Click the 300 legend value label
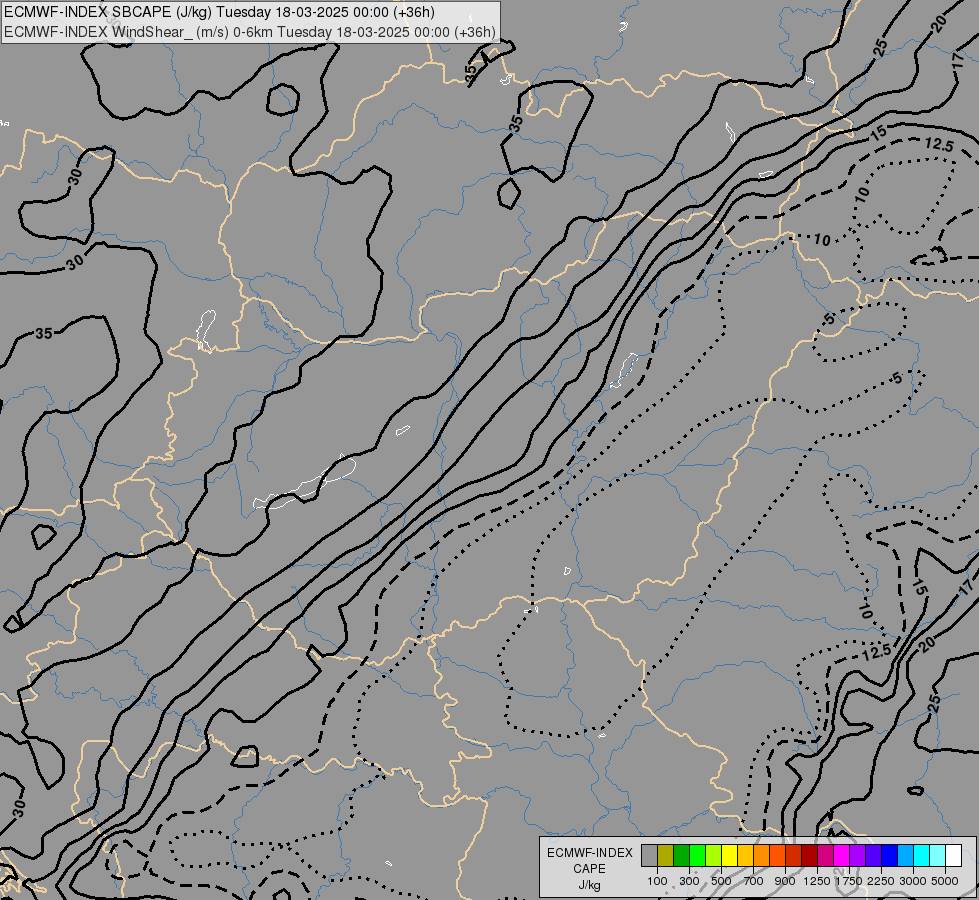Image resolution: width=979 pixels, height=900 pixels. click(689, 881)
